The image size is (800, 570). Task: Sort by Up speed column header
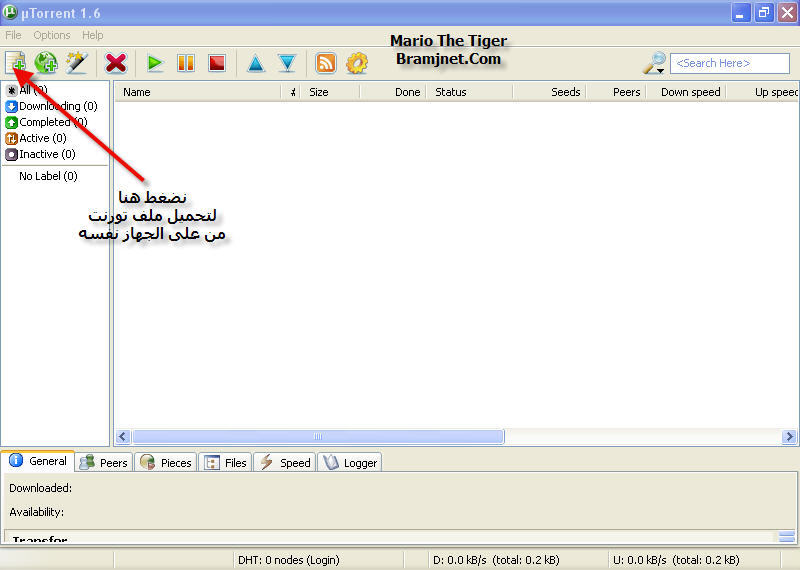(763, 92)
